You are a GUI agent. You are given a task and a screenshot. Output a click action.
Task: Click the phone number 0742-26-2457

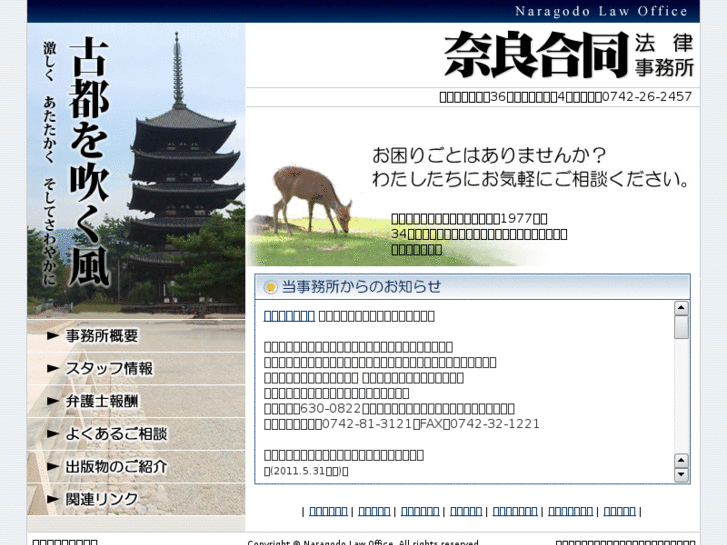[647, 96]
